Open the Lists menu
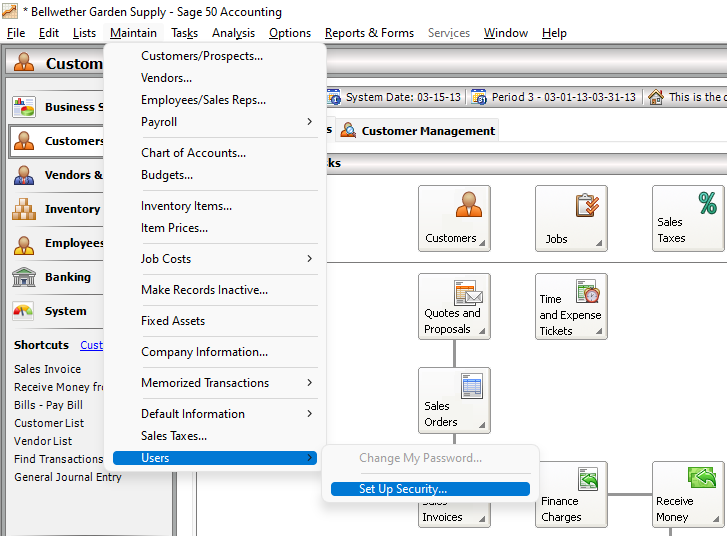The width and height of the screenshot is (727, 536). pos(84,33)
